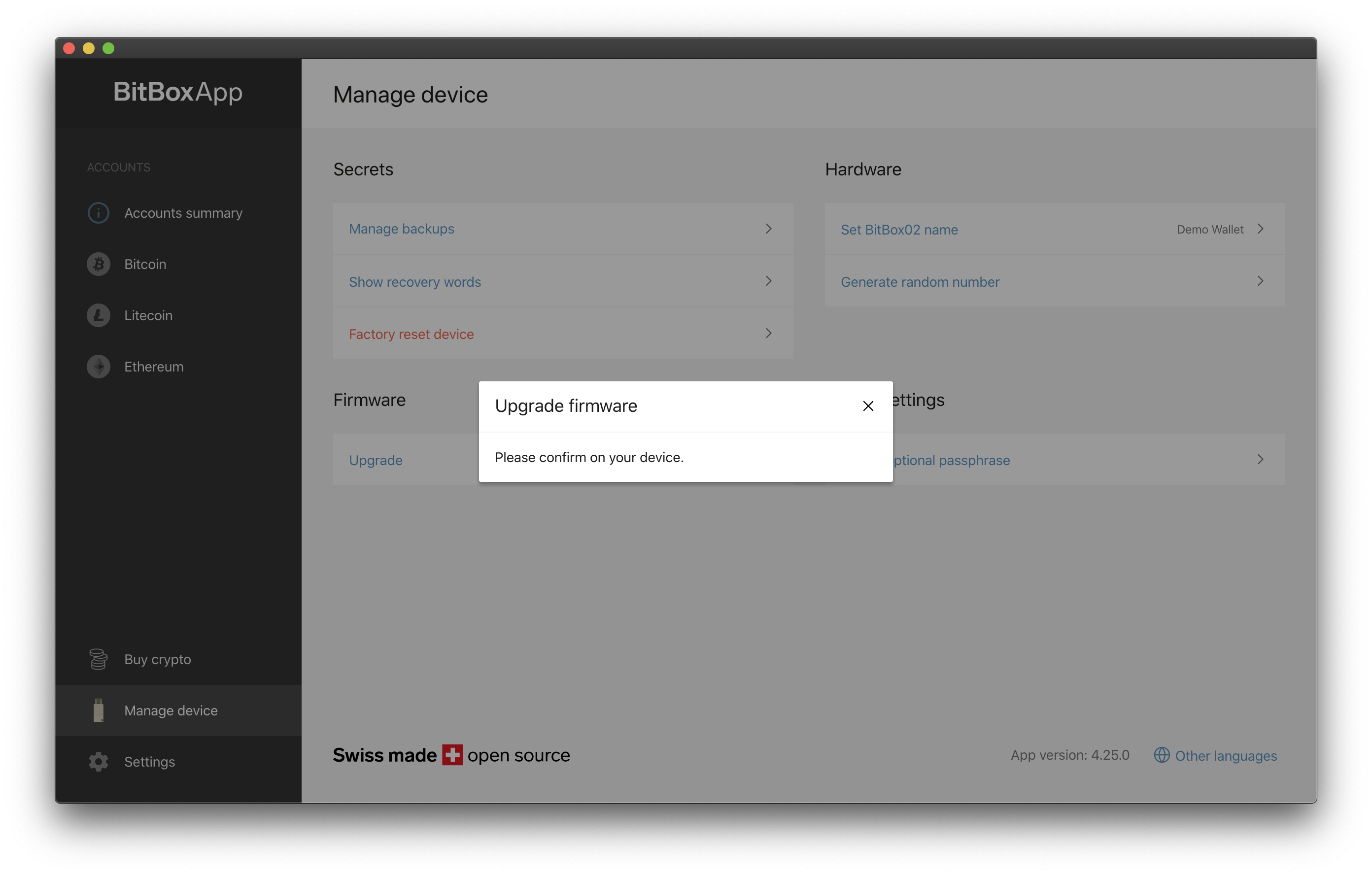Image resolution: width=1372 pixels, height=876 pixels.
Task: Click the Upgrade firmware dialog title
Action: 566,406
